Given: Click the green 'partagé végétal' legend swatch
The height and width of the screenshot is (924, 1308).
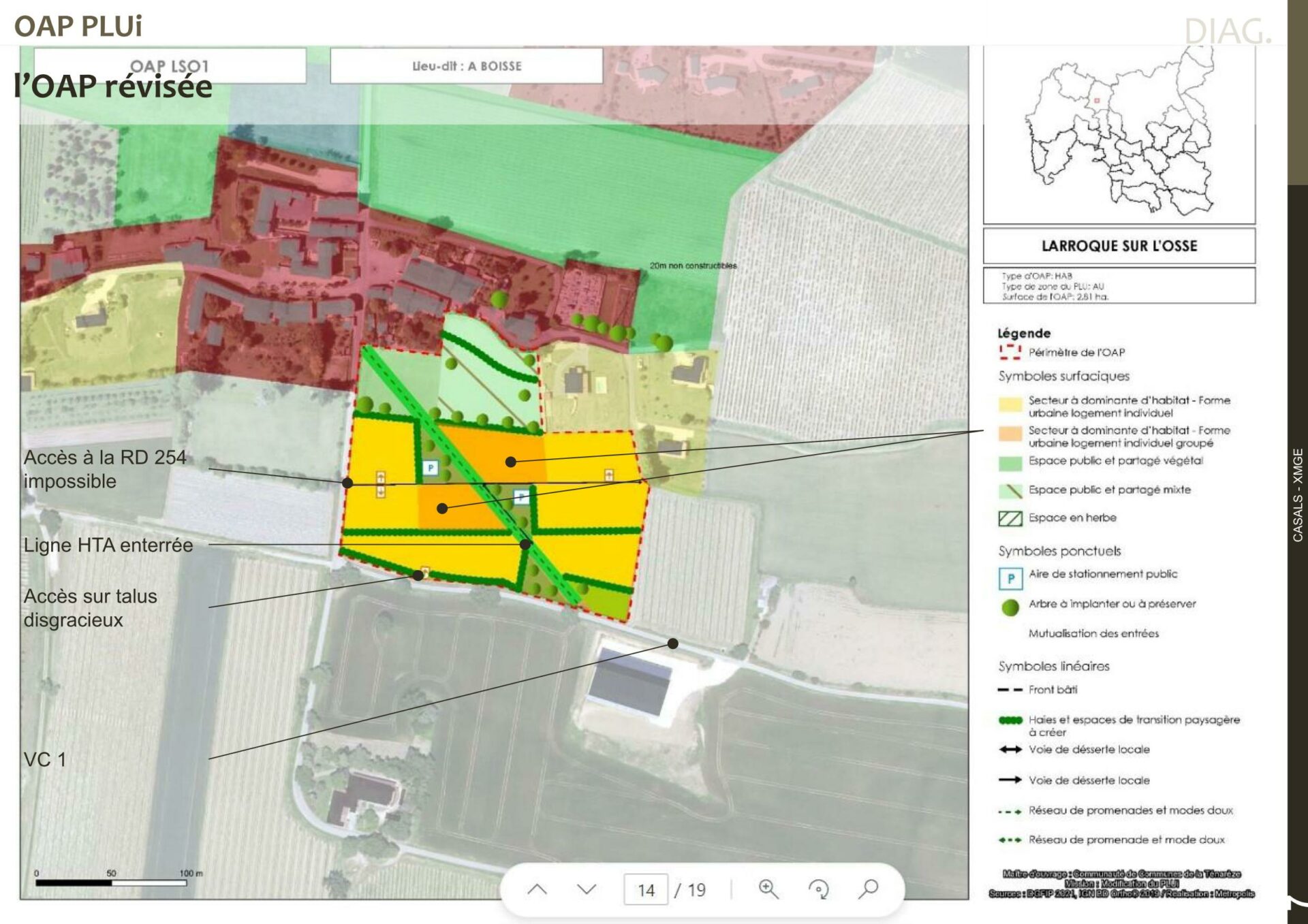Looking at the screenshot, I should coord(1010,463).
